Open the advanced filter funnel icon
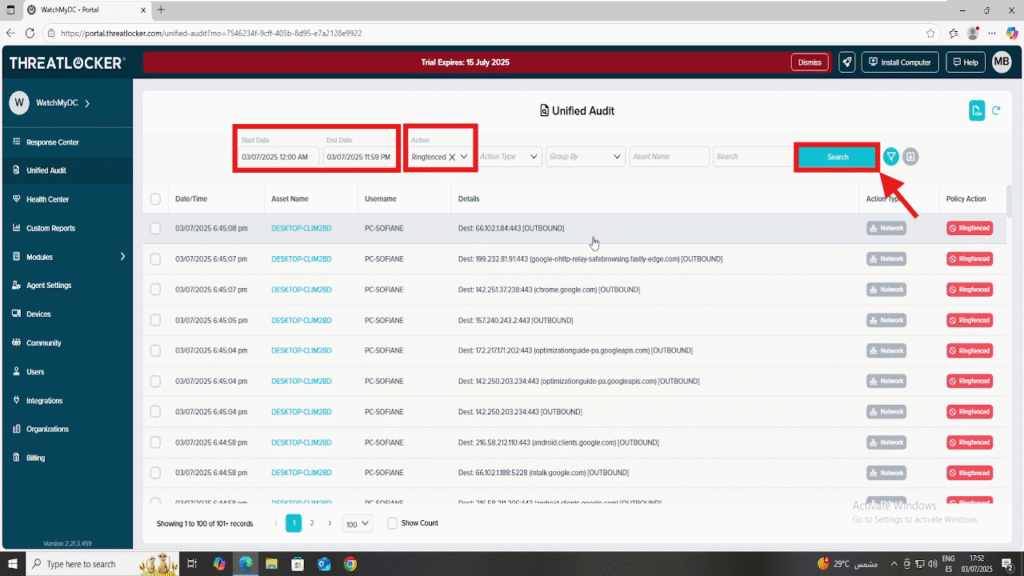 [891, 157]
